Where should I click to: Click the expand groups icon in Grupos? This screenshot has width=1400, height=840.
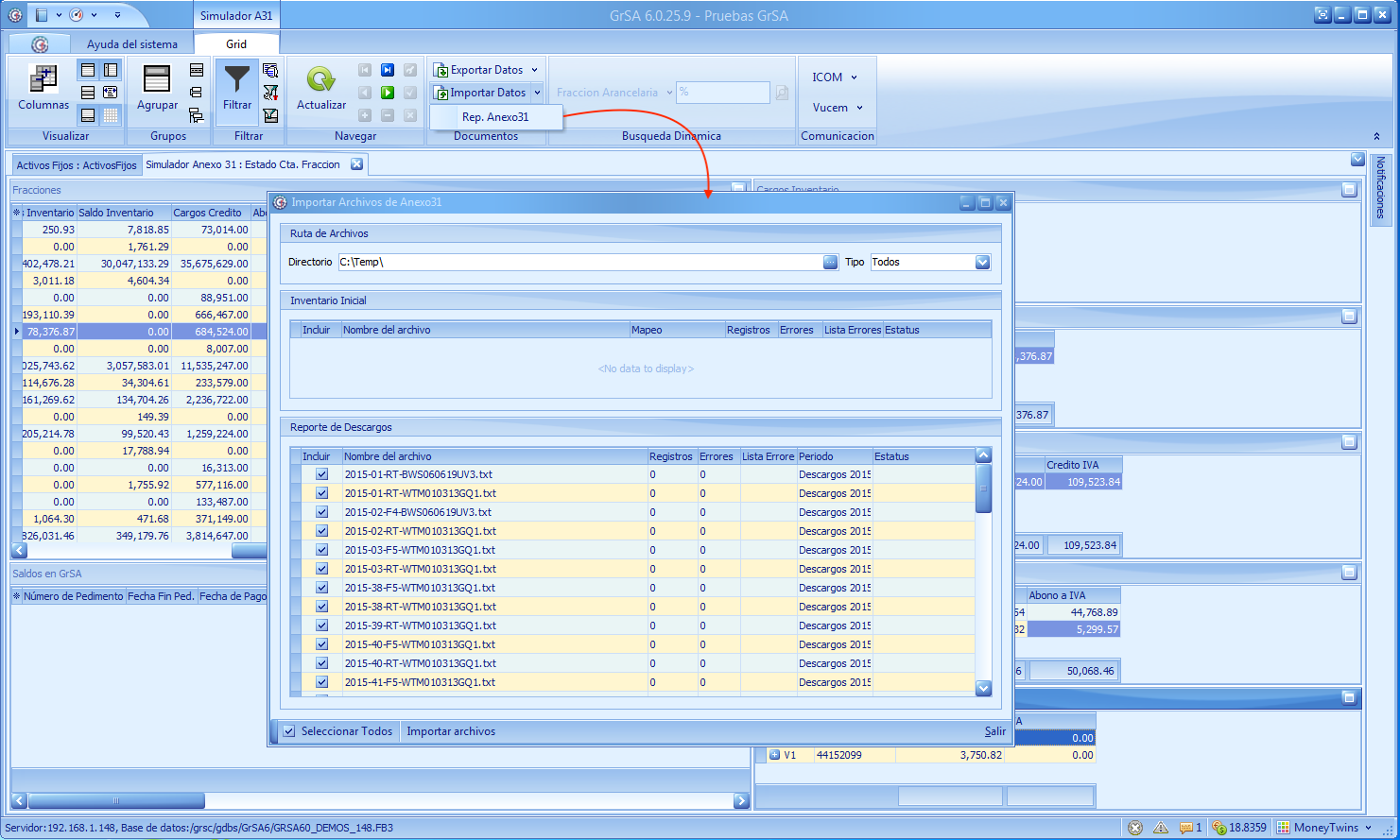tap(197, 70)
